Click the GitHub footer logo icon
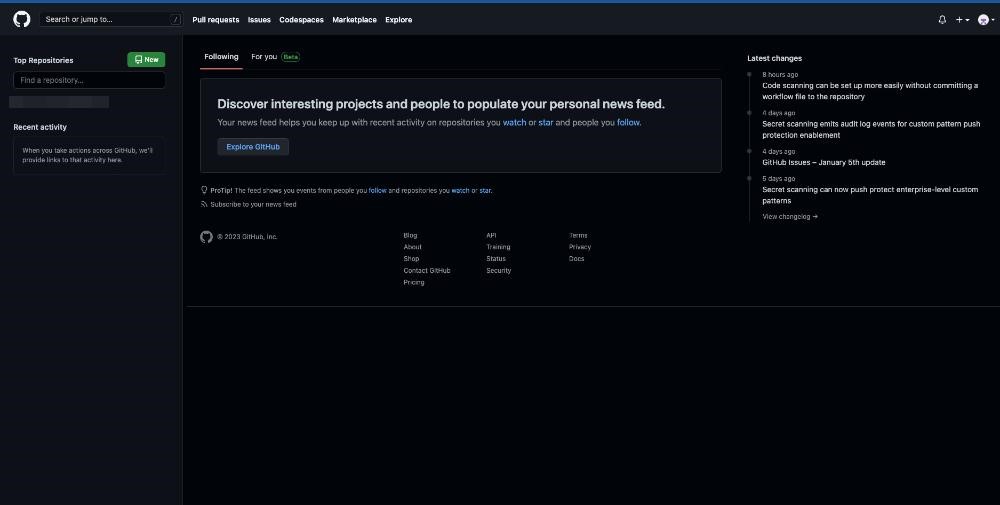1000x505 pixels. click(x=206, y=237)
